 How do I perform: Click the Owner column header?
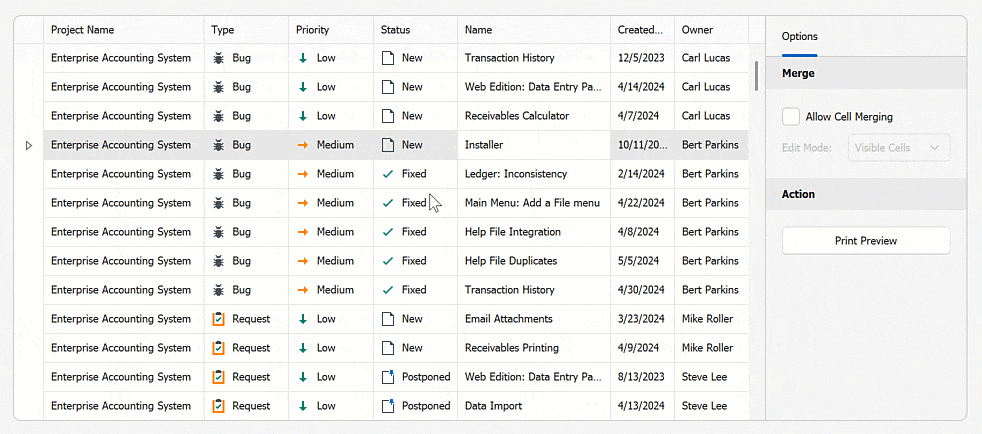(x=697, y=30)
